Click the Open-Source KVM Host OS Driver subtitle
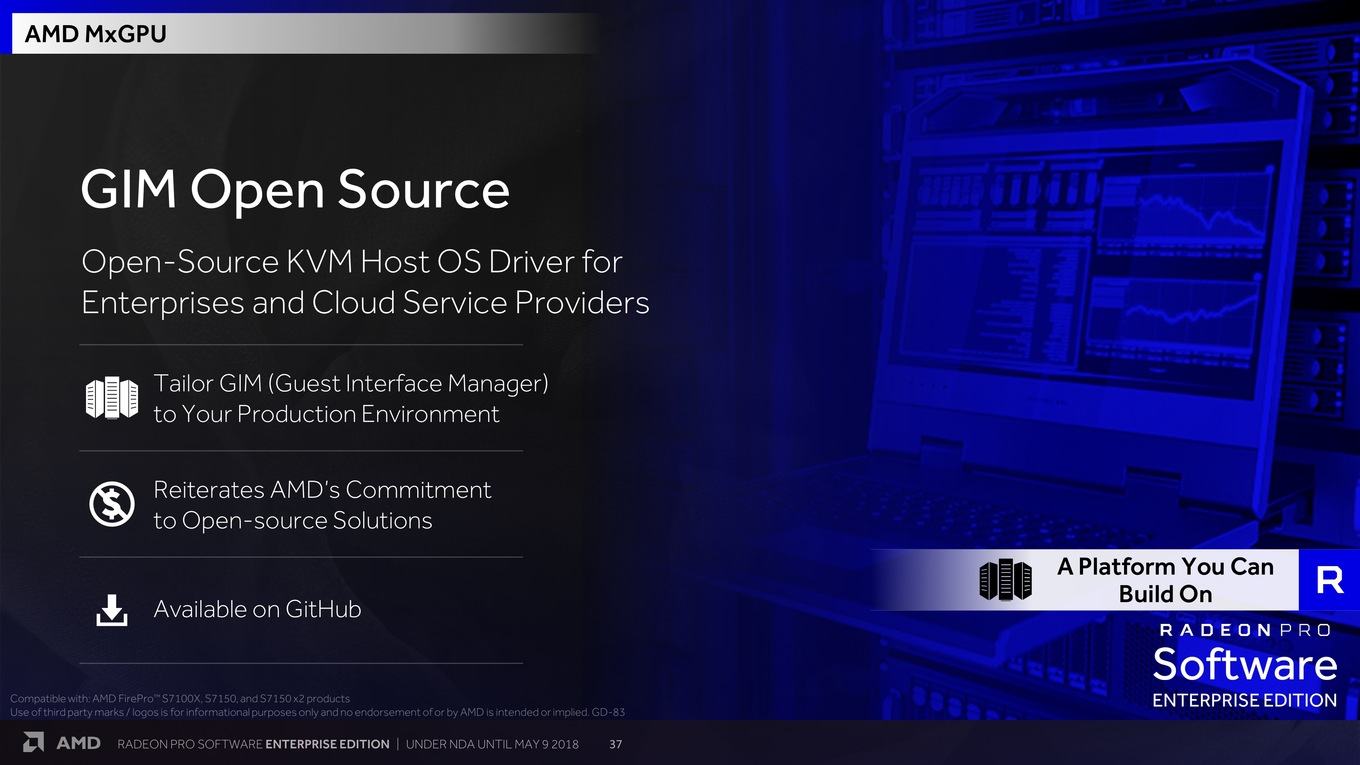1360x765 pixels. click(365, 281)
